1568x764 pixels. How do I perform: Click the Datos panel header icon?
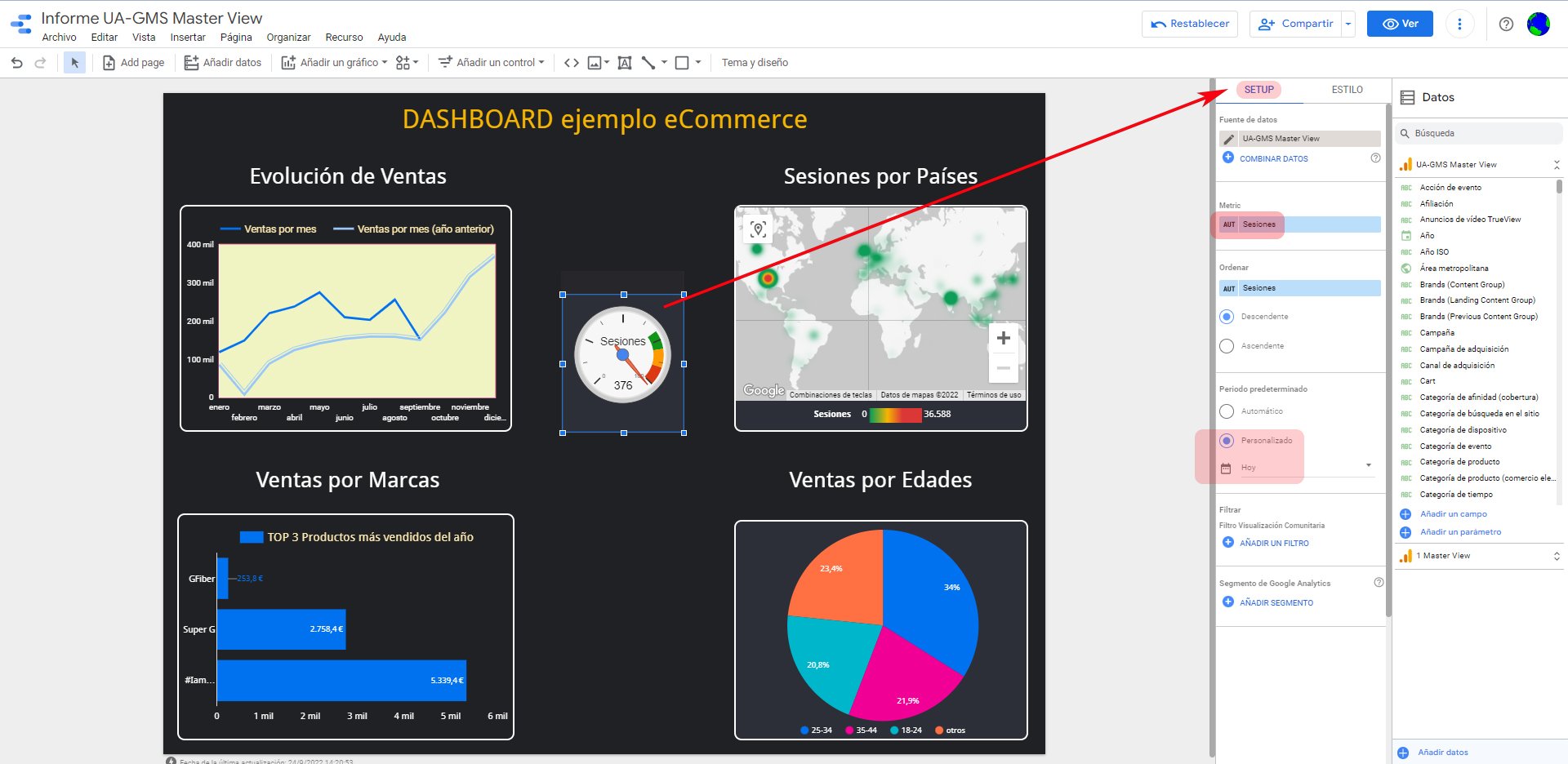point(1407,97)
